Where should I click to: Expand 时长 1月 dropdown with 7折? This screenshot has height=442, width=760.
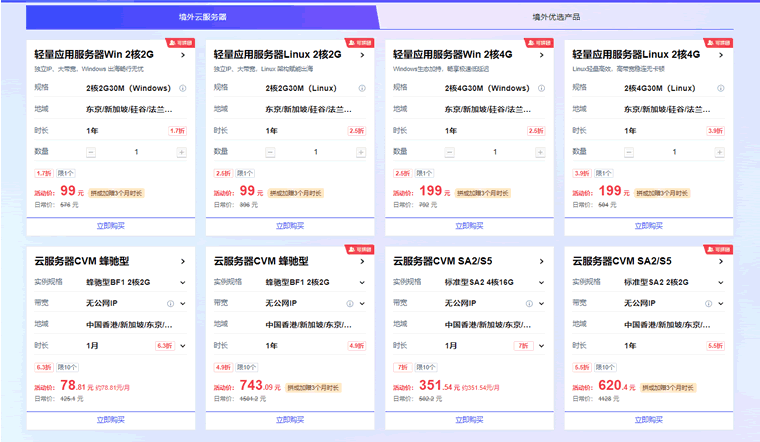[x=541, y=346]
